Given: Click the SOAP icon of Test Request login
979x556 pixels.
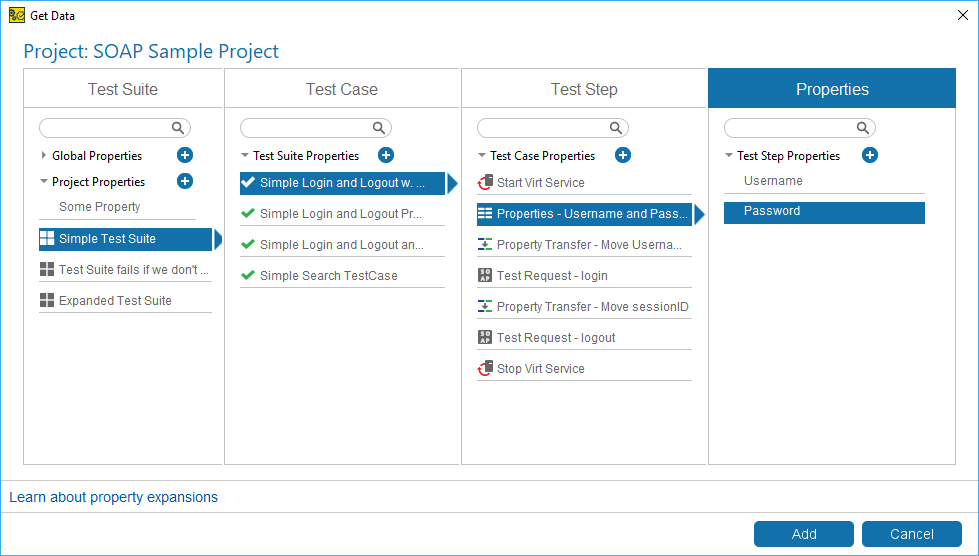Looking at the screenshot, I should [x=485, y=275].
